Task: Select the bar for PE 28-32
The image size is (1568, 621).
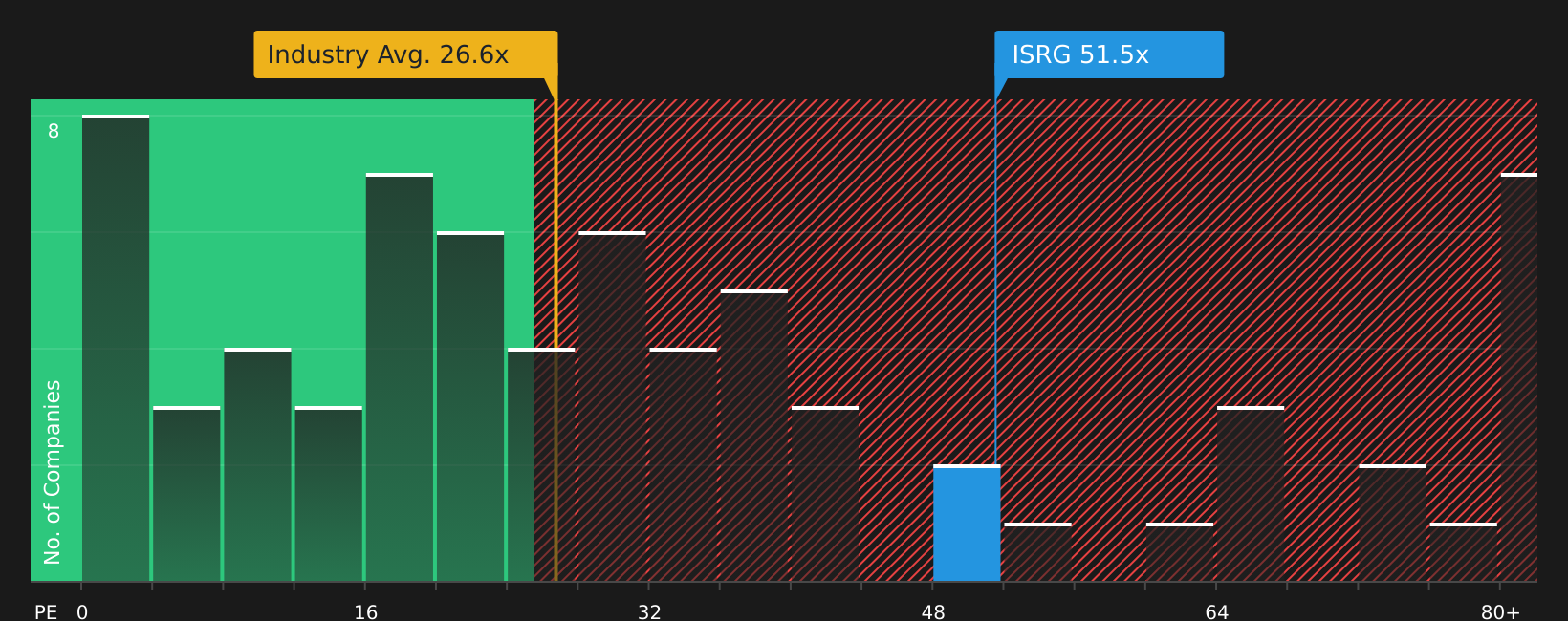Action: [x=612, y=407]
